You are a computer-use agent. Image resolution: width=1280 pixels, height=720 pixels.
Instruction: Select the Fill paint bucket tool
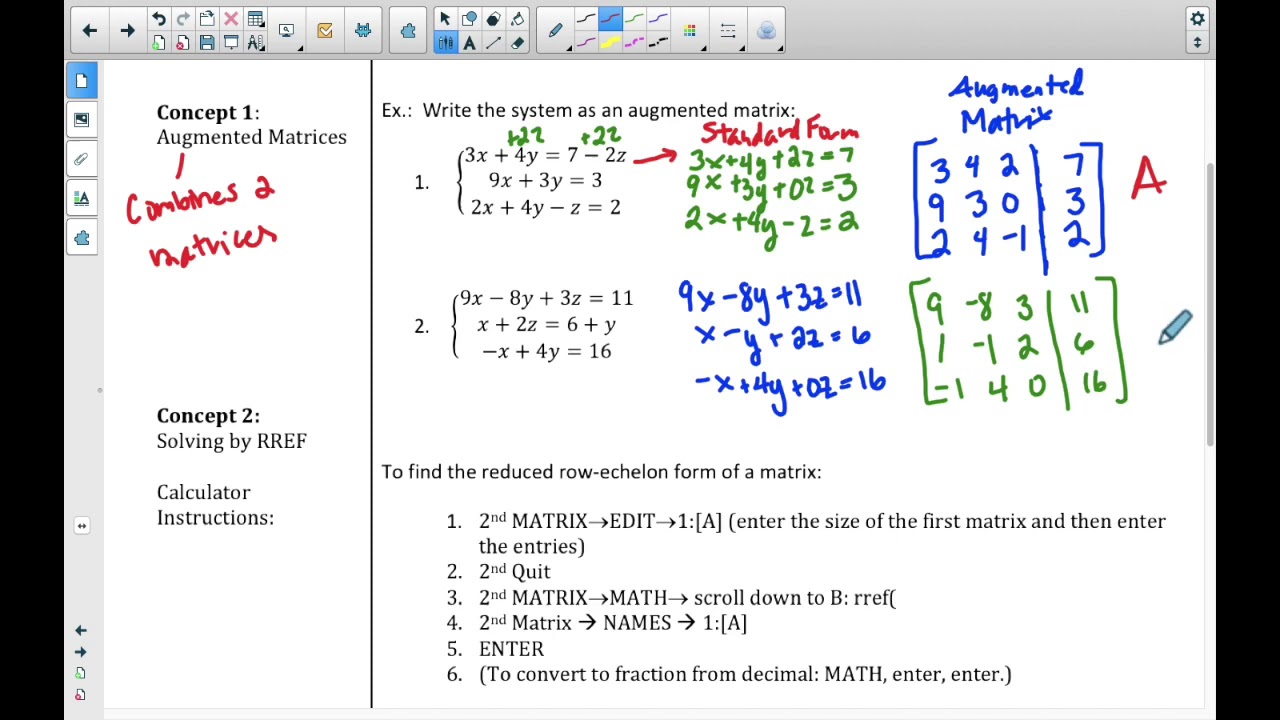coord(517,19)
